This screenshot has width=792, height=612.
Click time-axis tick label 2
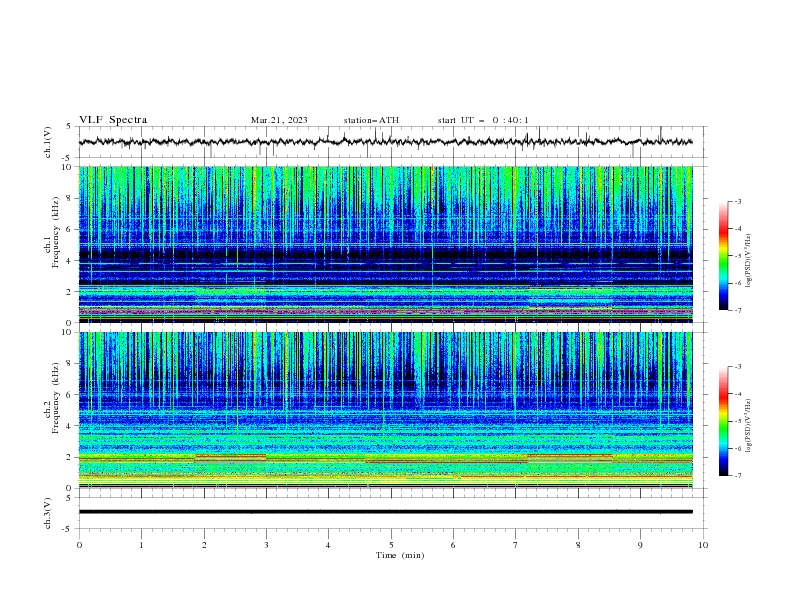204,545
